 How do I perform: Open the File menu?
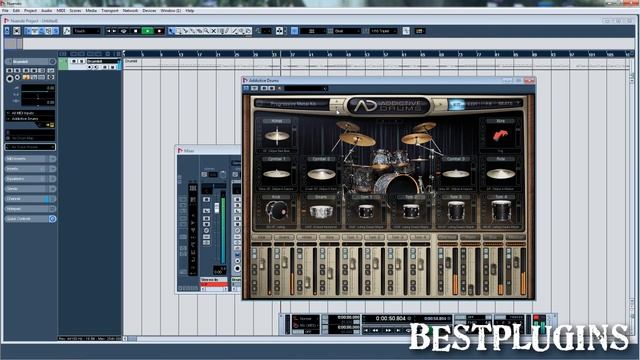pos(5,11)
